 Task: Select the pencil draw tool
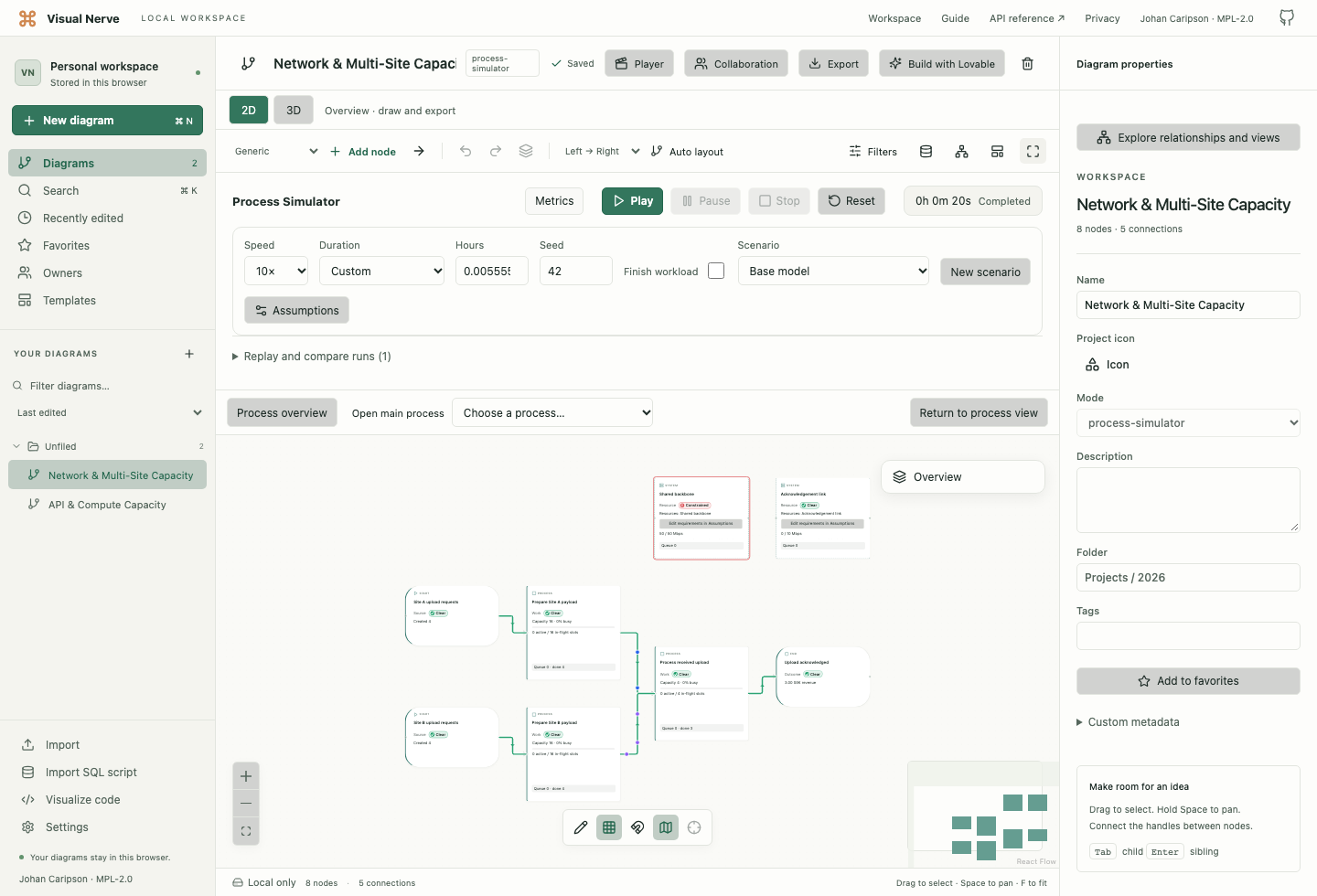tap(581, 827)
